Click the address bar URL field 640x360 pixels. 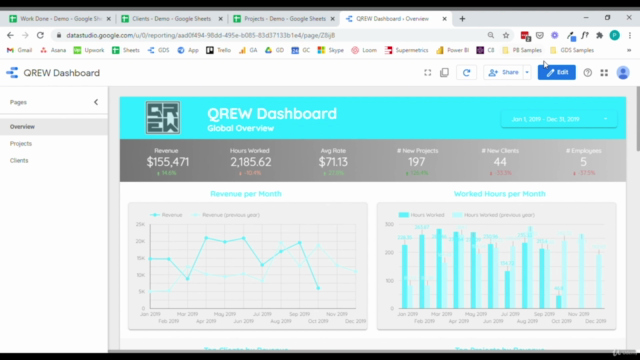269,36
